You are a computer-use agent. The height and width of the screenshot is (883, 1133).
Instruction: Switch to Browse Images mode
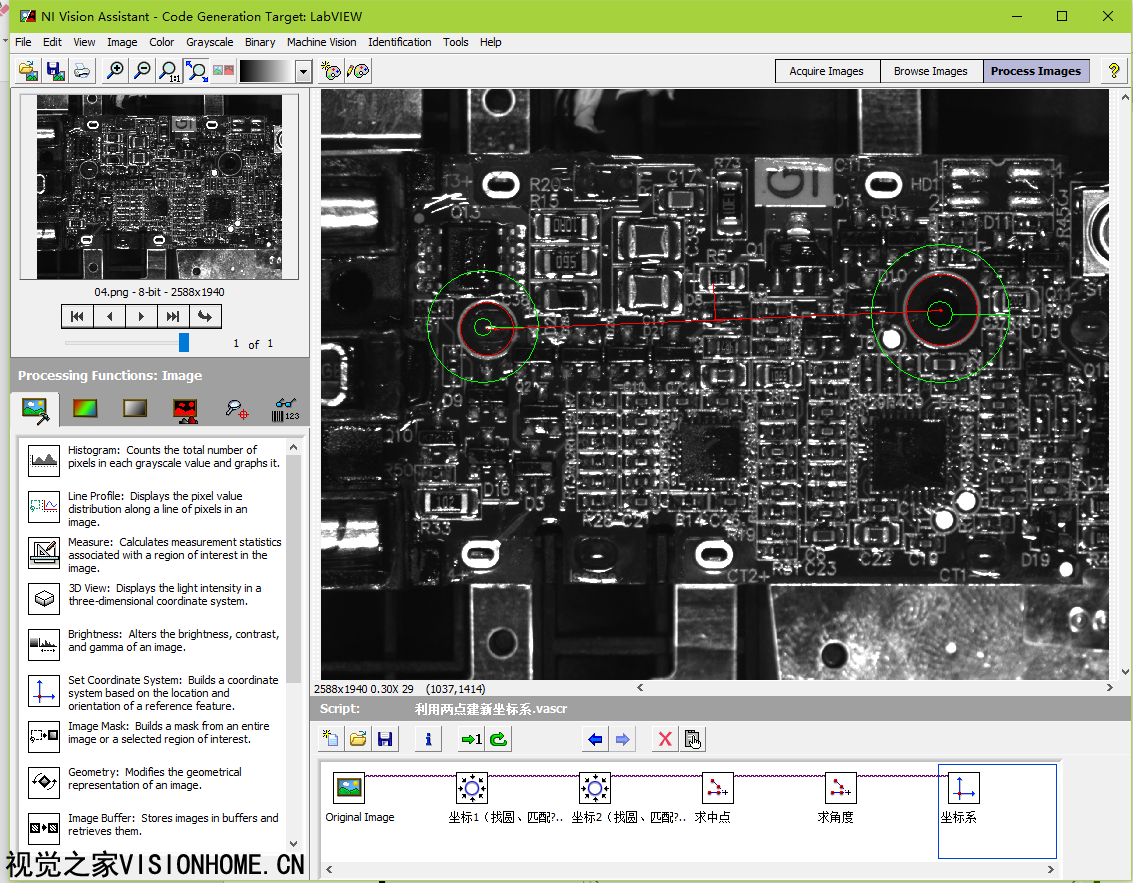point(930,71)
